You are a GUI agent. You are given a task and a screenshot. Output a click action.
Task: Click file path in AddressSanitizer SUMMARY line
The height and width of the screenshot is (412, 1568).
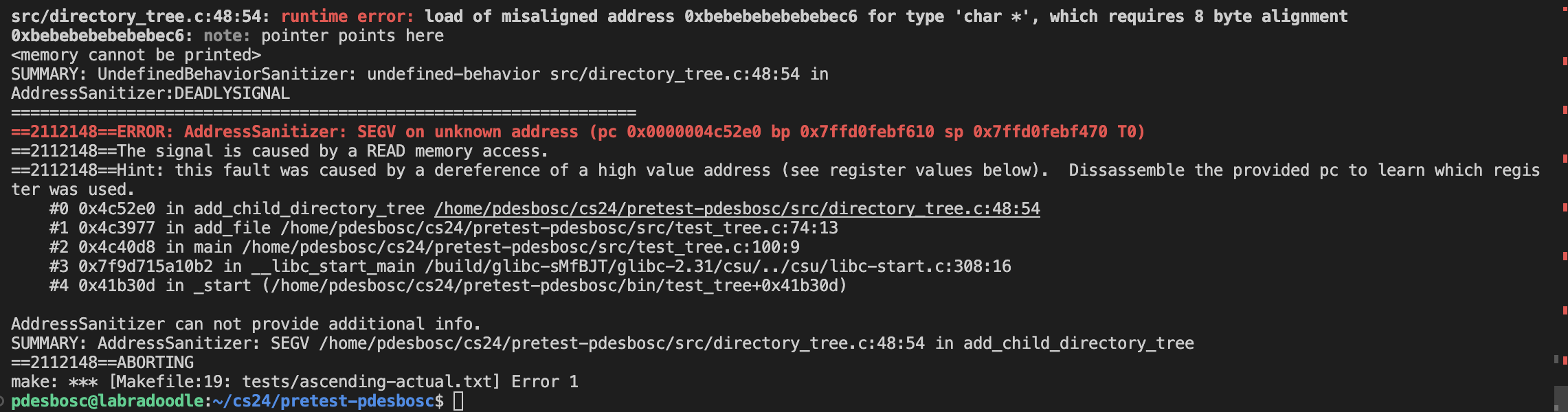click(621, 343)
